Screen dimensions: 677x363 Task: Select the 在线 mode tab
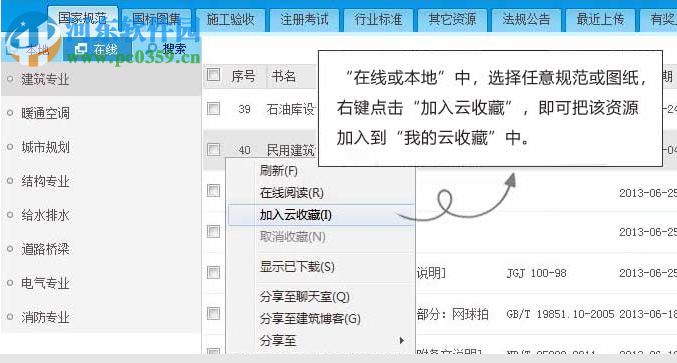[97, 49]
